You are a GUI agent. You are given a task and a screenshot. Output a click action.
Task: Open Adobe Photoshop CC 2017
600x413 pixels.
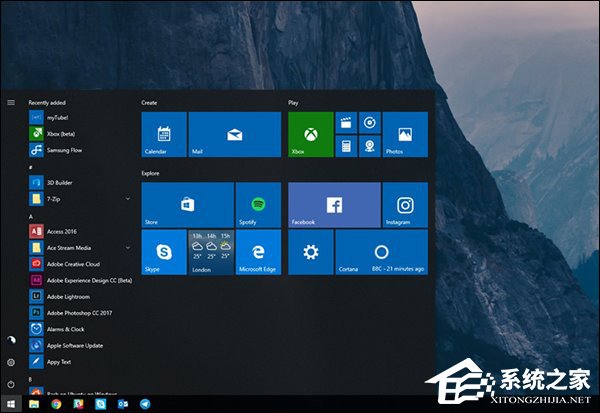[x=80, y=313]
